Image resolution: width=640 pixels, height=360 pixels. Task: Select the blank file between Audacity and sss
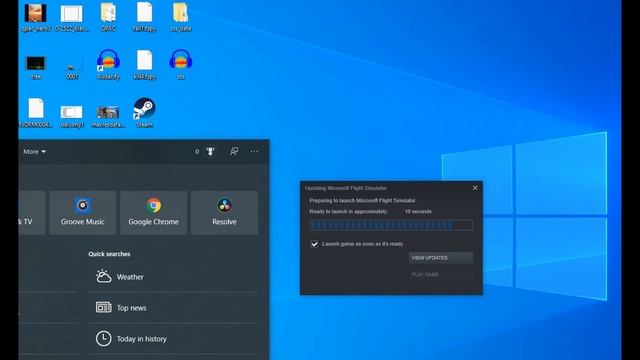click(144, 64)
